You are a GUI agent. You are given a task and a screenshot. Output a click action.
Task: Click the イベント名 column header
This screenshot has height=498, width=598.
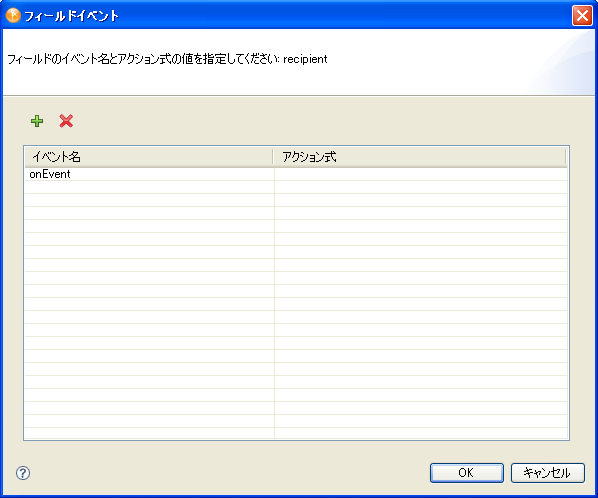[149, 157]
